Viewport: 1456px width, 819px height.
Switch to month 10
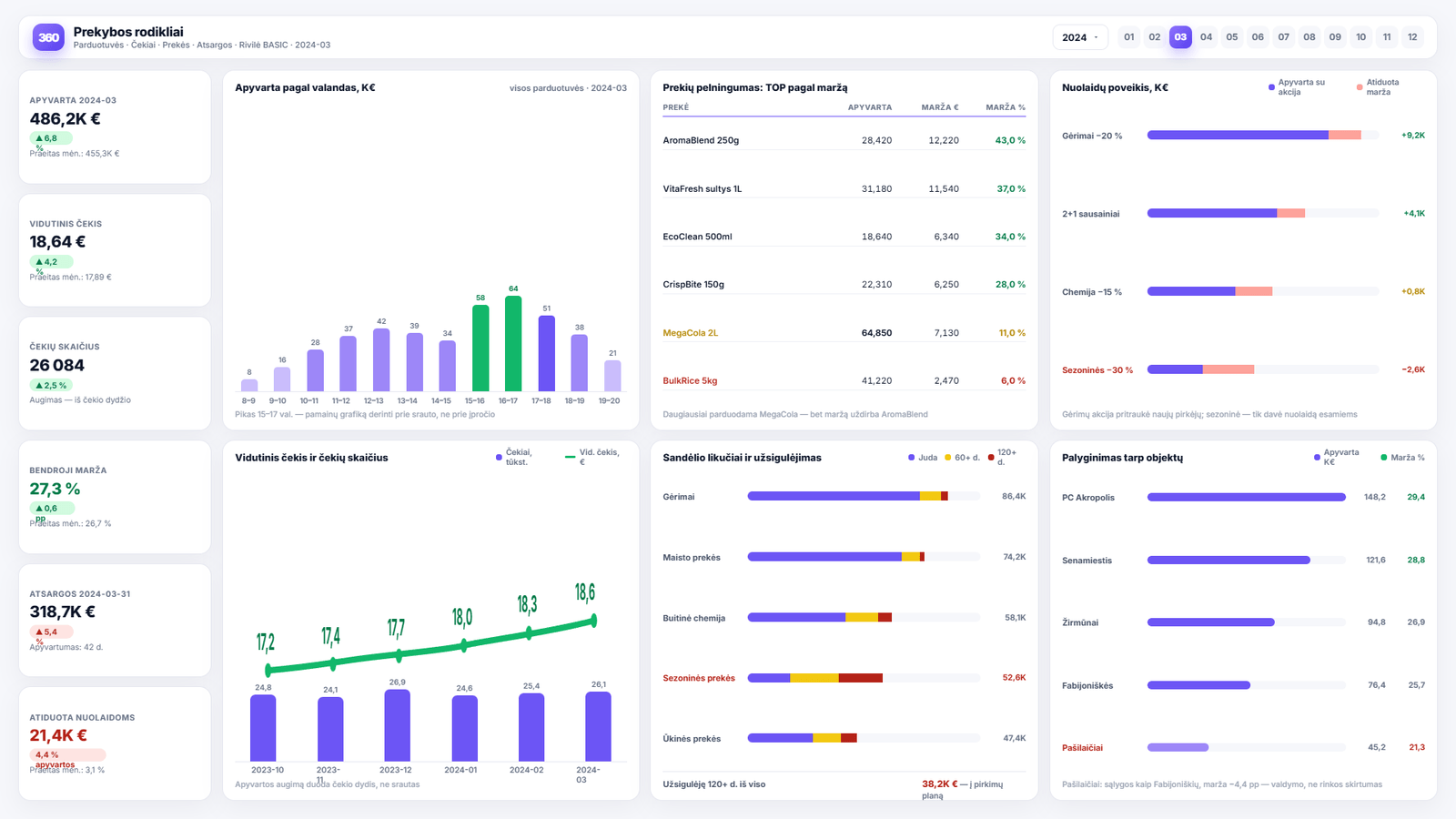coord(1361,37)
